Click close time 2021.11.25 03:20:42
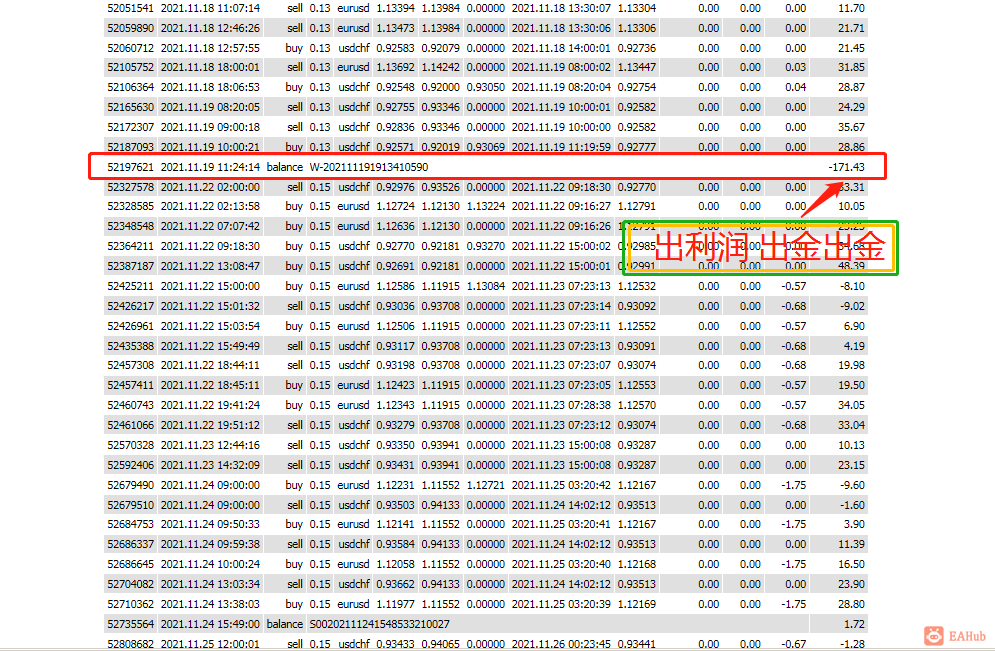 (x=561, y=485)
